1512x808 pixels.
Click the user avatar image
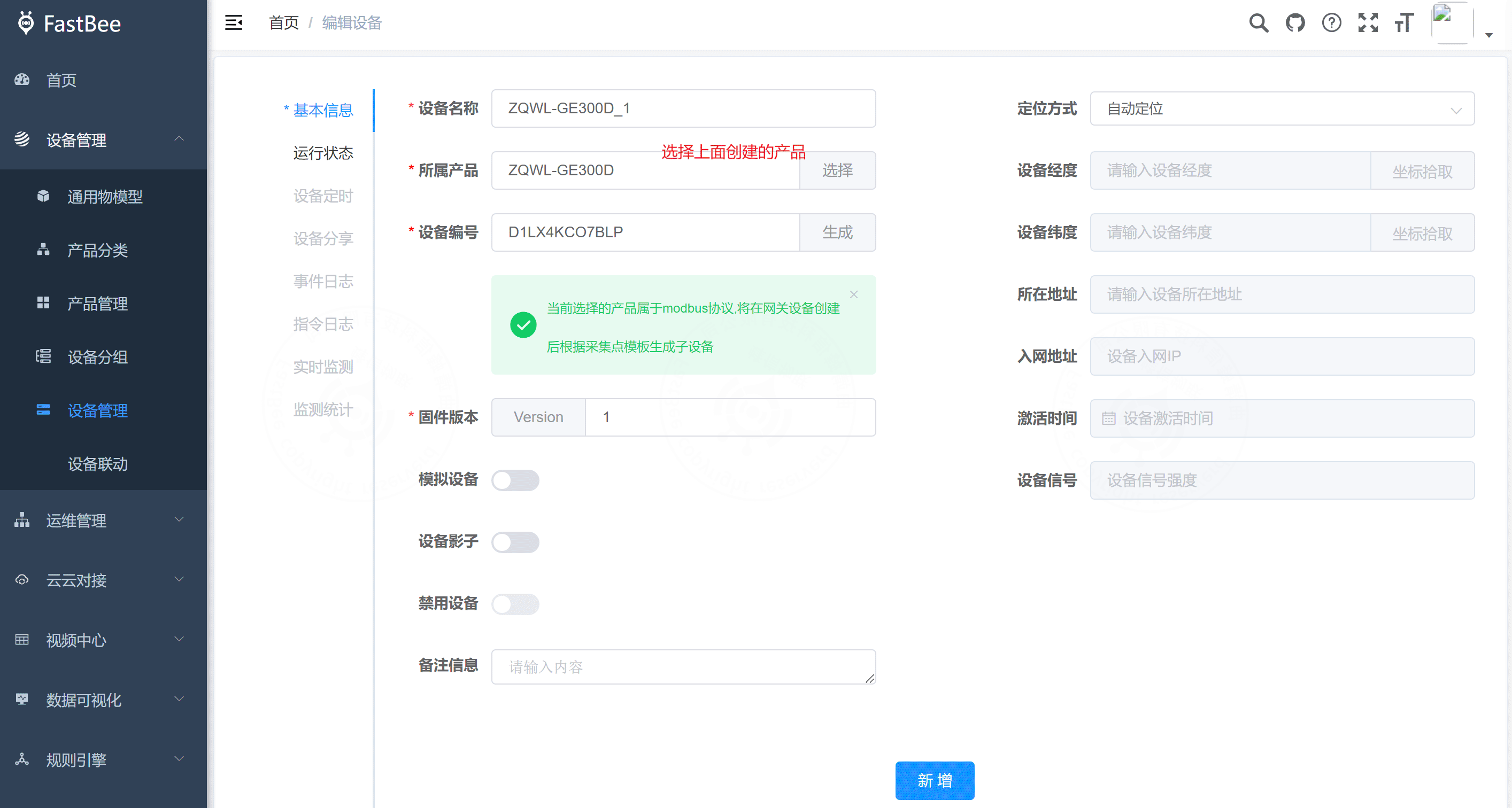click(x=1452, y=22)
